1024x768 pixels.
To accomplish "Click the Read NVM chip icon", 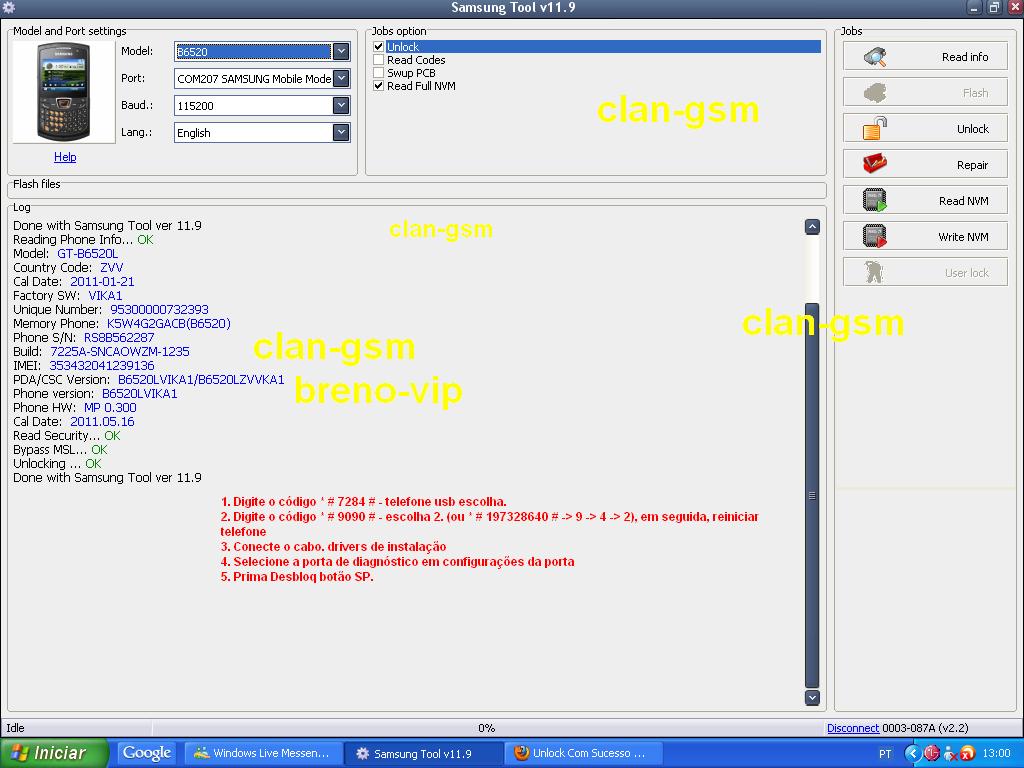I will (874, 200).
